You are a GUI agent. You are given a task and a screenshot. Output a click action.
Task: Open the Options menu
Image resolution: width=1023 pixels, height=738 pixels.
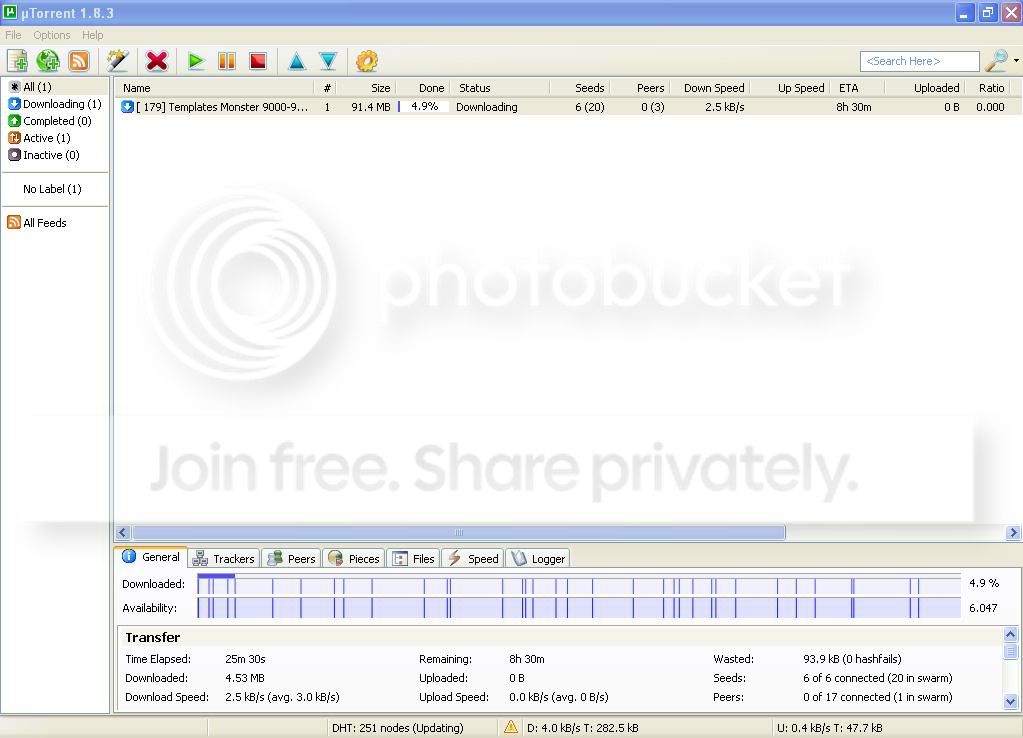[x=52, y=35]
